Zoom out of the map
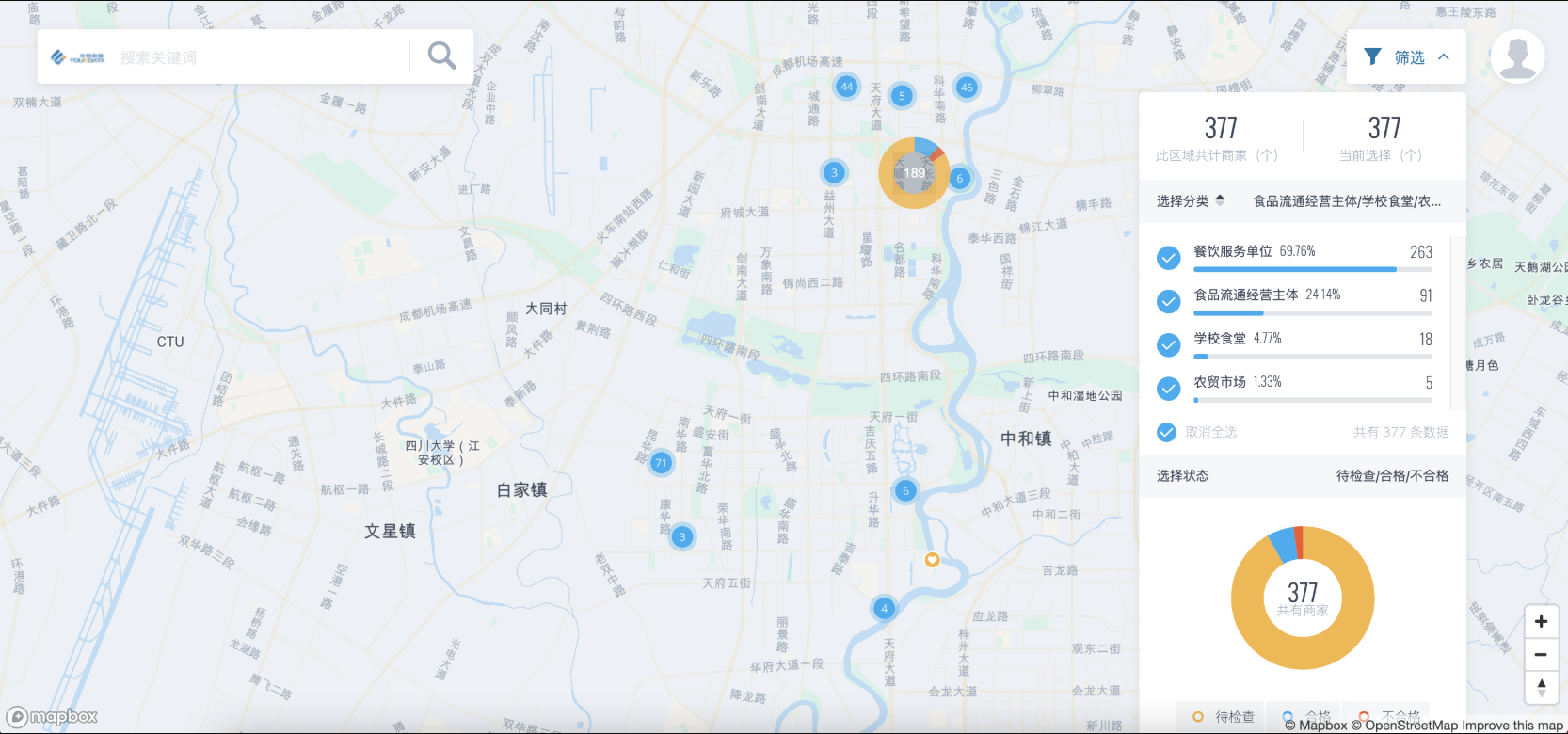1568x734 pixels. pos(1541,654)
